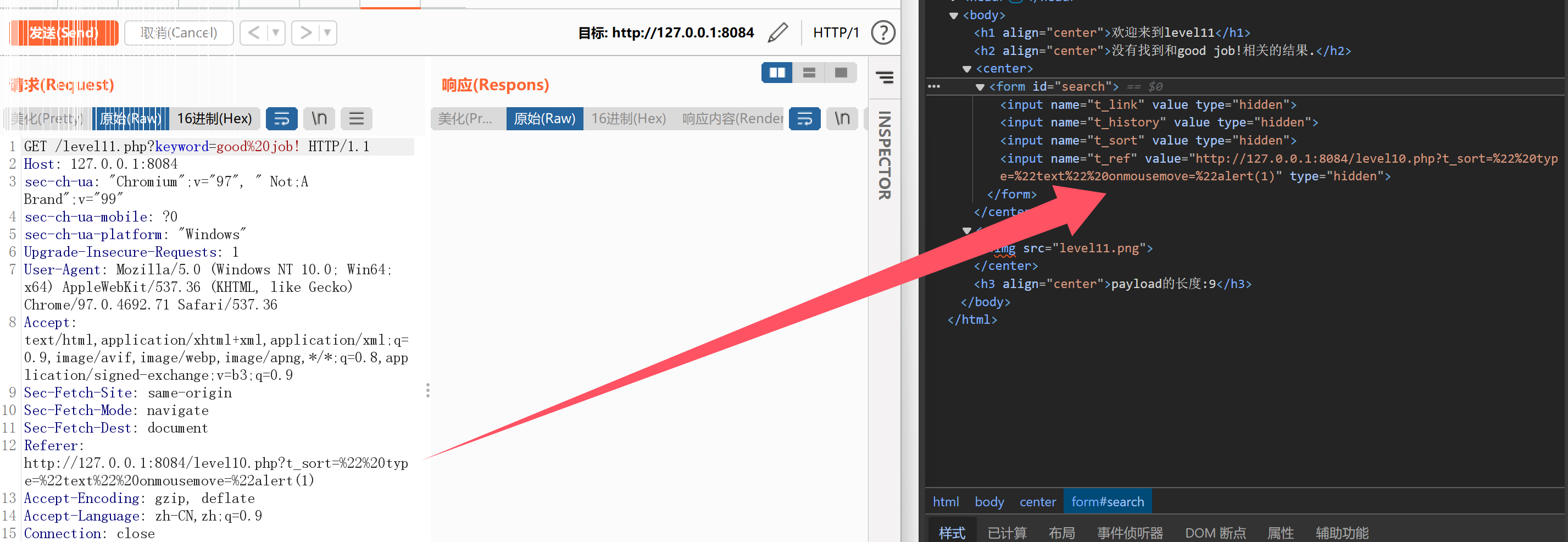
Task: Select the h3 payload的长度:9 DOM line
Action: coord(1113,284)
